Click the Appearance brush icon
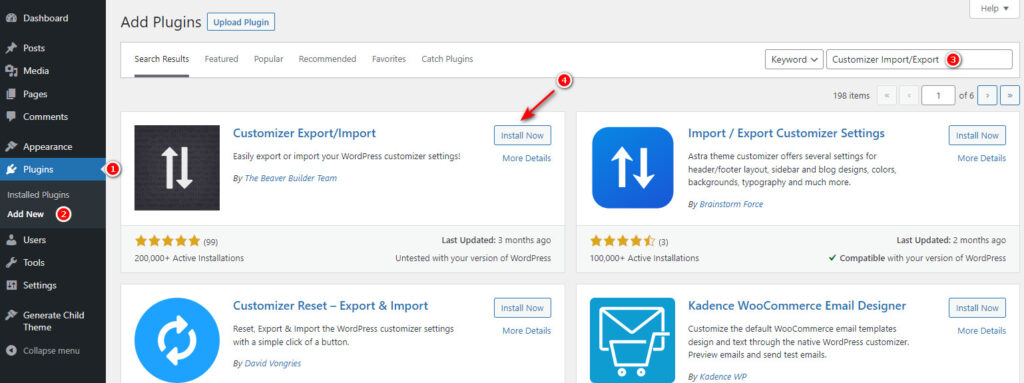 coord(10,147)
